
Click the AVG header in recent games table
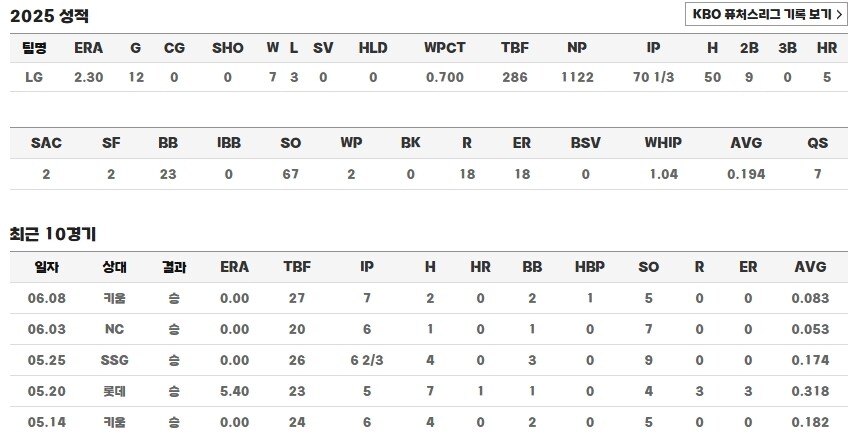(x=810, y=267)
